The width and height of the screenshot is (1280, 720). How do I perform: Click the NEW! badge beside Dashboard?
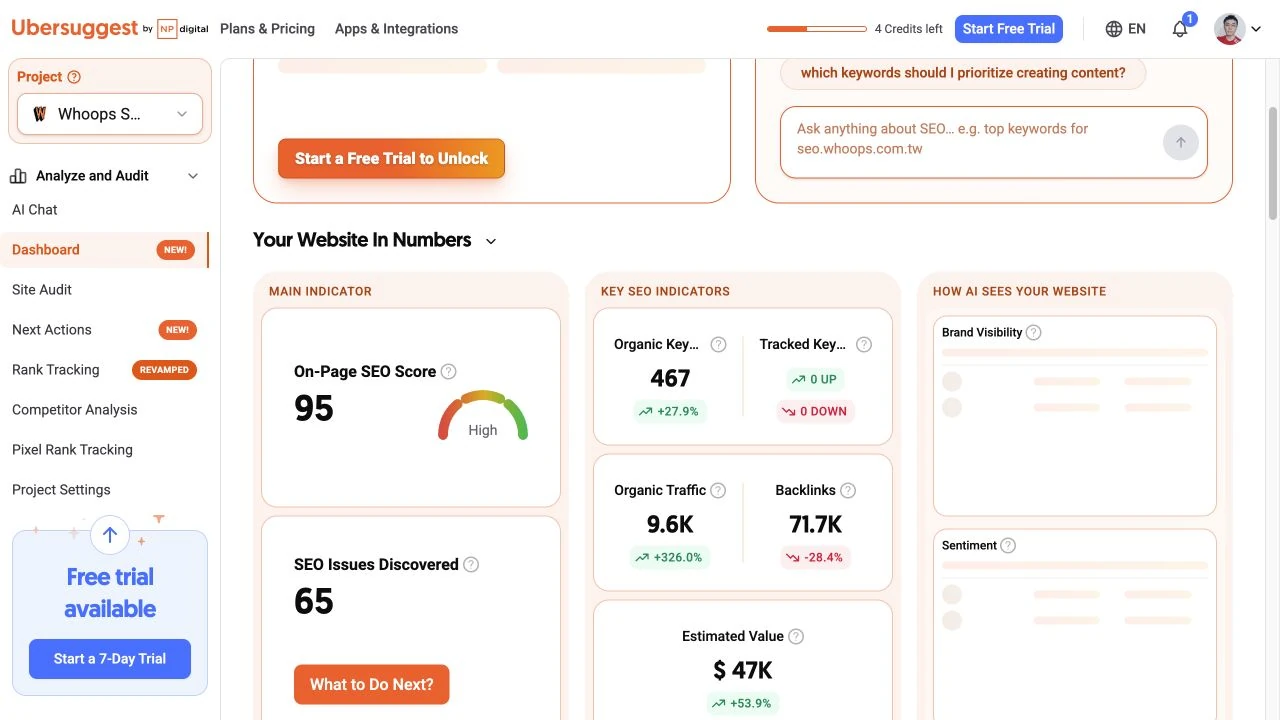tap(176, 250)
